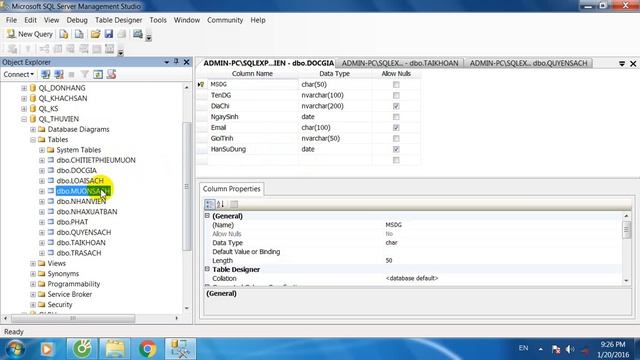
Task: Click the Property Pages icon
Action: (x=234, y=204)
